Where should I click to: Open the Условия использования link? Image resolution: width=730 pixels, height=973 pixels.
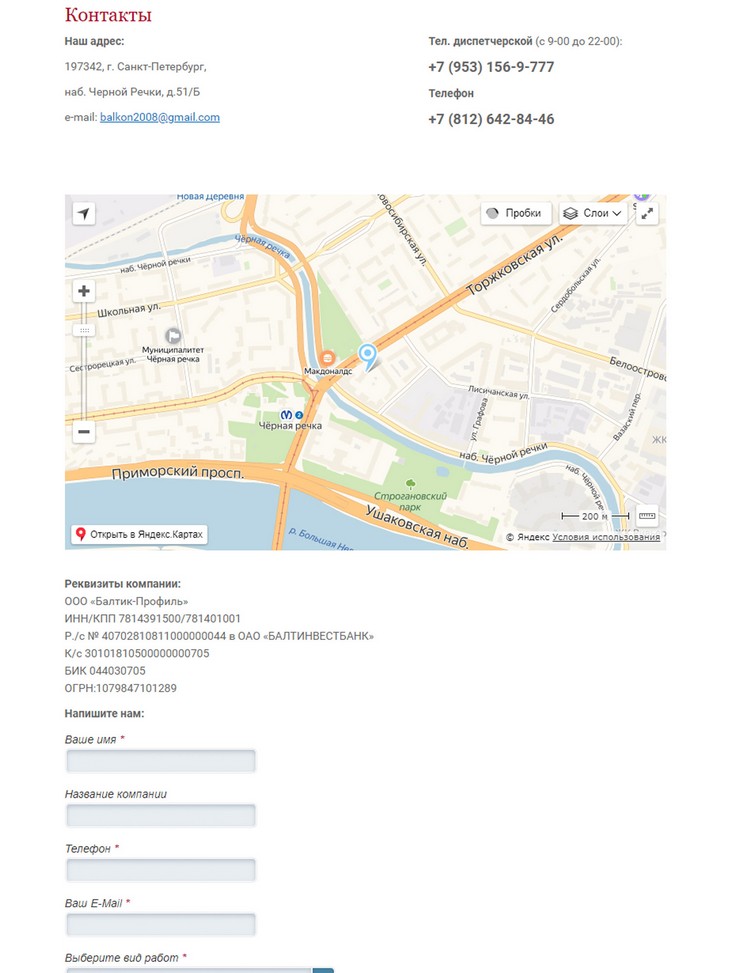[x=606, y=537]
